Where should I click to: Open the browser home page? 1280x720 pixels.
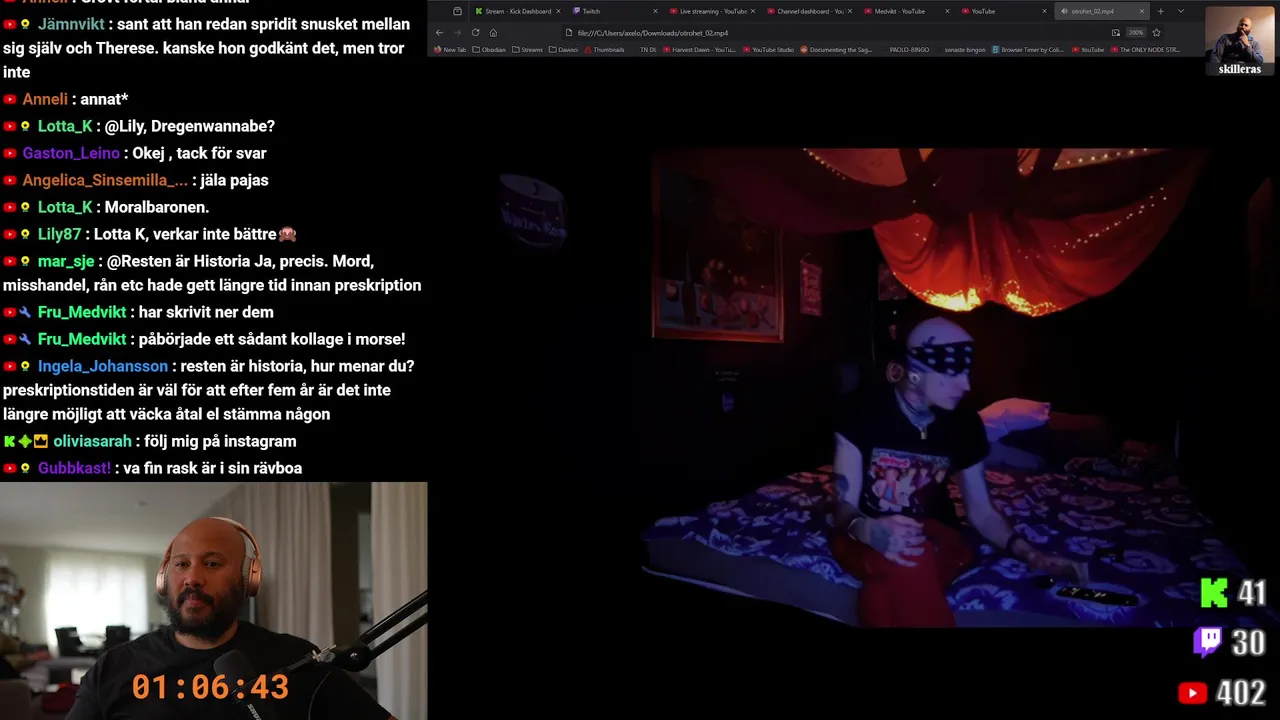pos(493,33)
